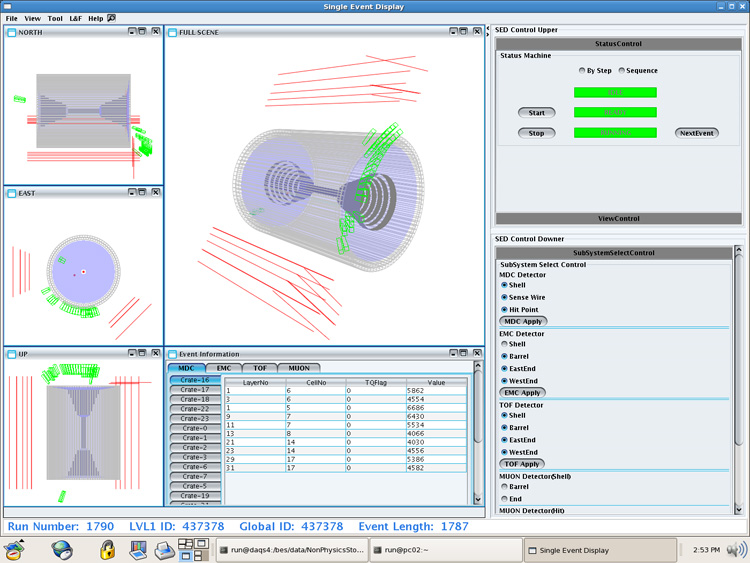Open the web browser globe in taskbar

pos(62,549)
